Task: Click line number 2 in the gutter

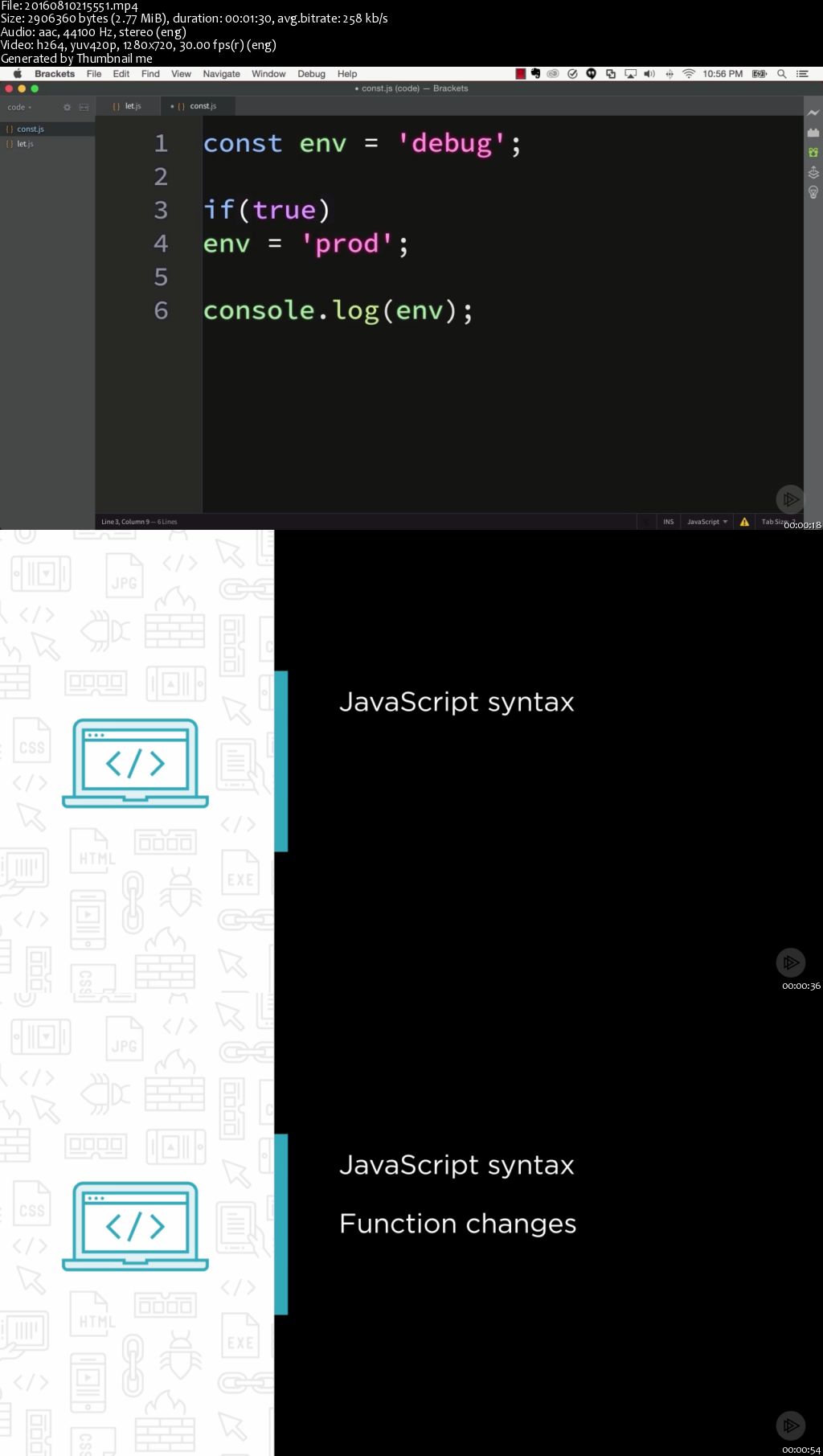Action: point(161,177)
